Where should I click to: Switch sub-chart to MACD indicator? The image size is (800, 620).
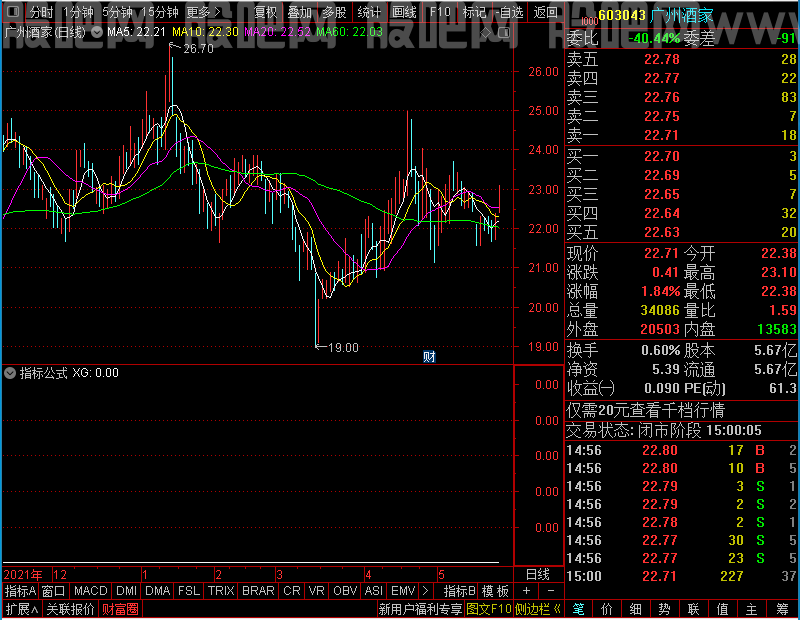(x=91, y=591)
